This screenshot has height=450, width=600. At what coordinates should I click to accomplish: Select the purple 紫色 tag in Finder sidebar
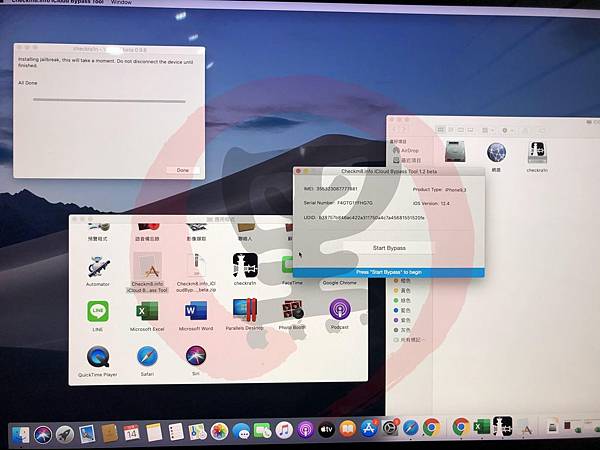(402, 320)
